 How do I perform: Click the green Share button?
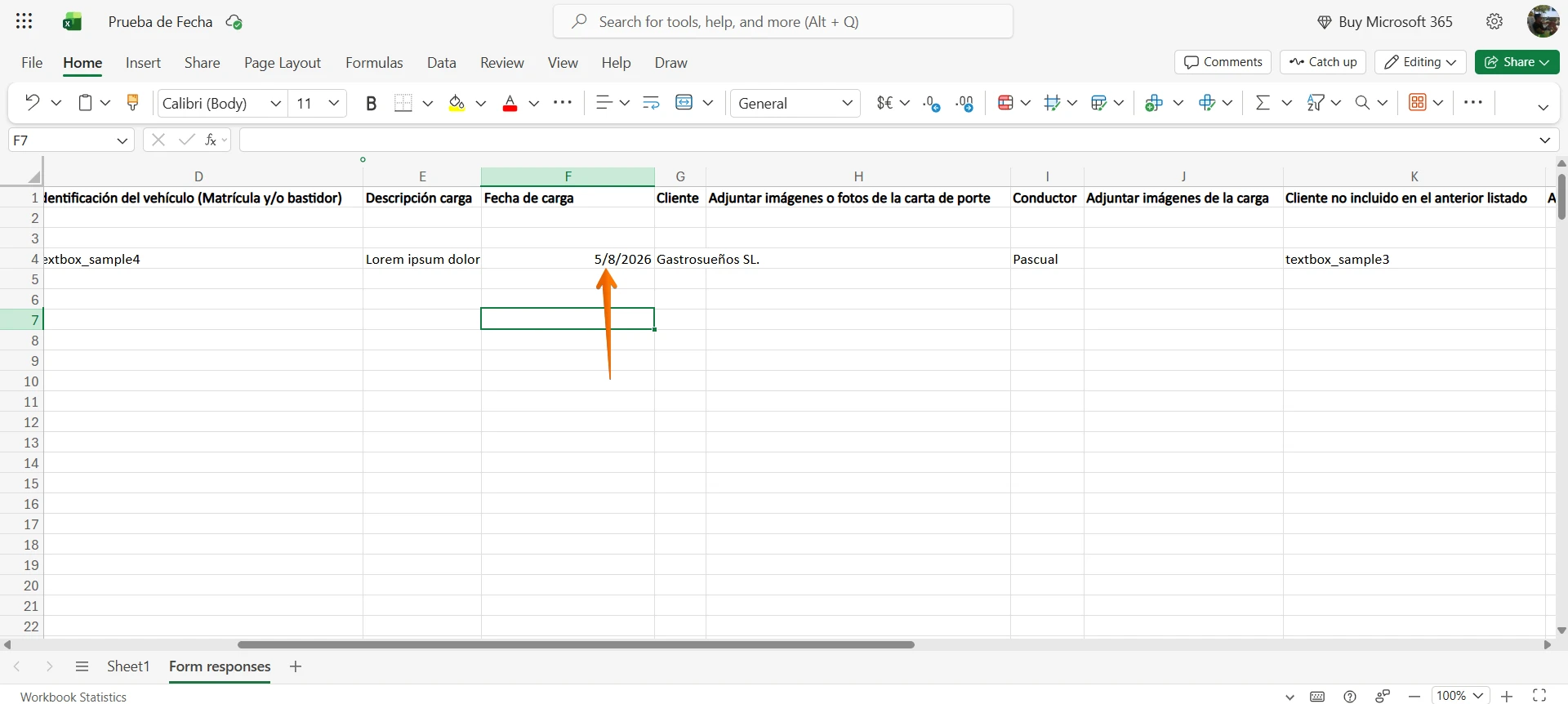1517,62
